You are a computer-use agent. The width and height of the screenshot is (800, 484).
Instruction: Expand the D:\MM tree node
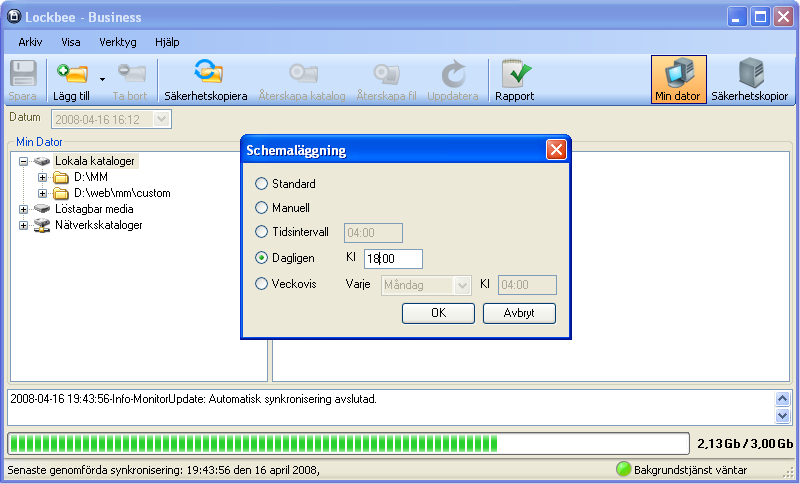(42, 177)
